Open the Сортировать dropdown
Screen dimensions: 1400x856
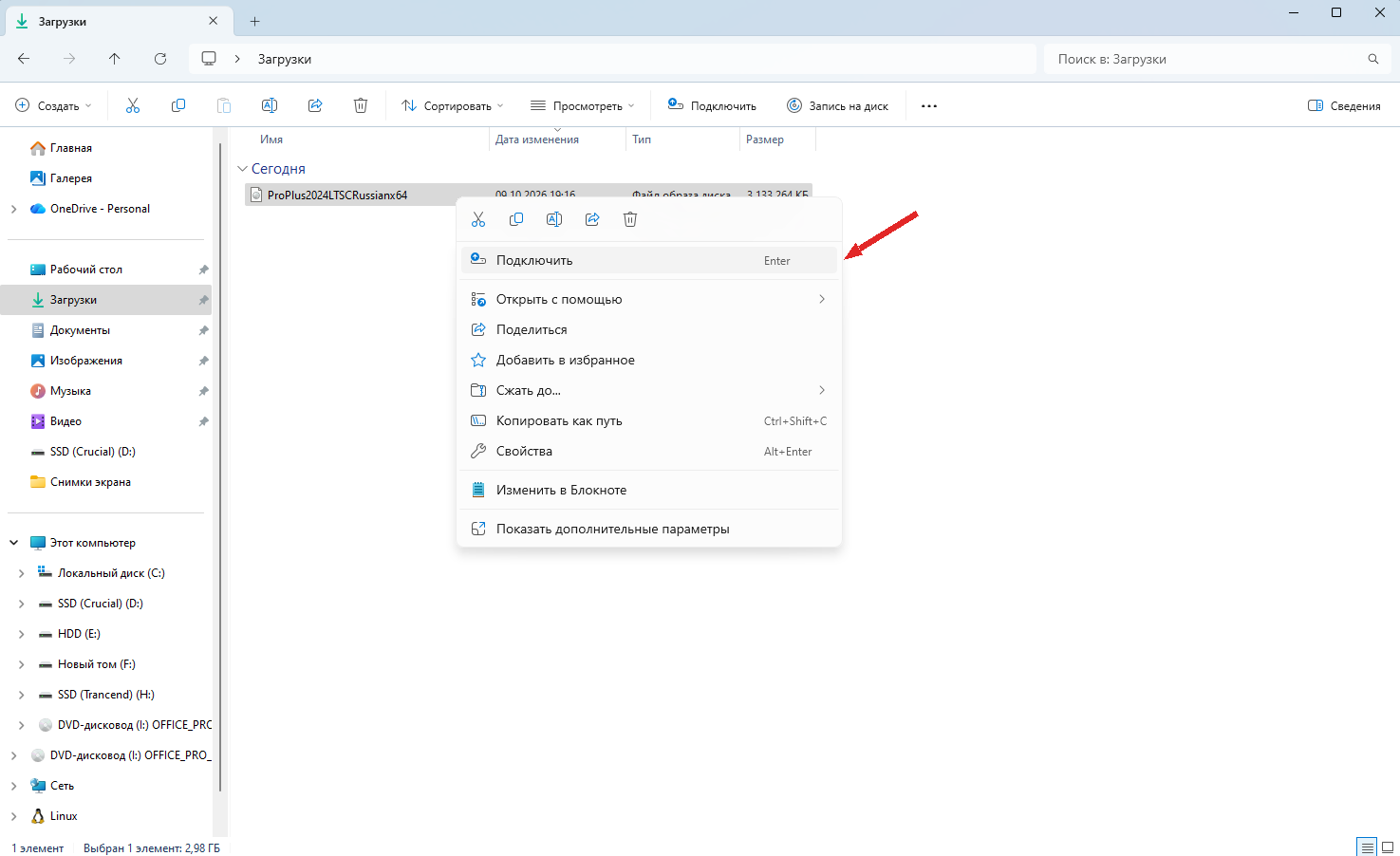coord(453,105)
